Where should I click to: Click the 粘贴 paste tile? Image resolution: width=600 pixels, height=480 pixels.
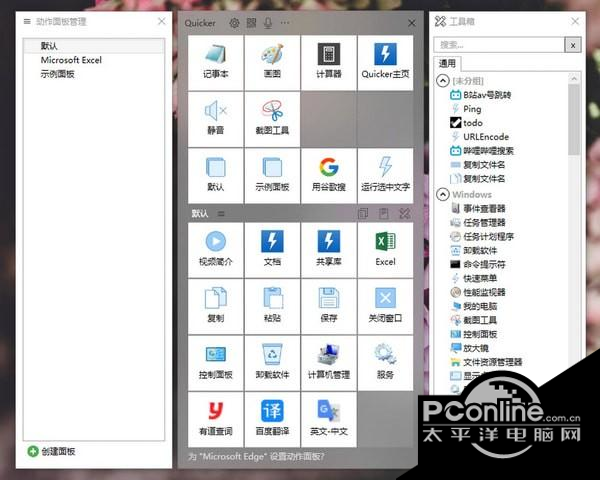pos(272,307)
